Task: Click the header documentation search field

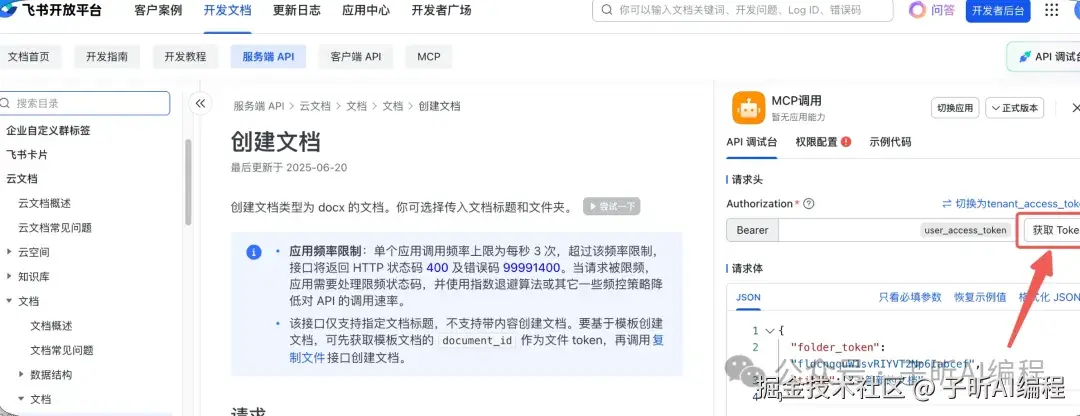Action: pyautogui.click(x=742, y=10)
